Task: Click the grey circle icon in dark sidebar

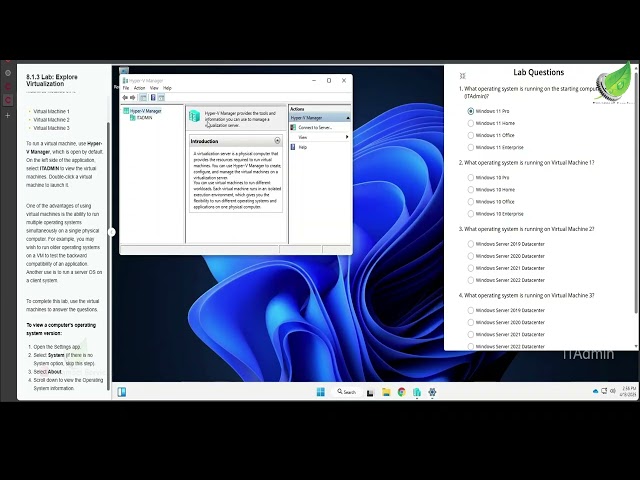Action: point(7,73)
